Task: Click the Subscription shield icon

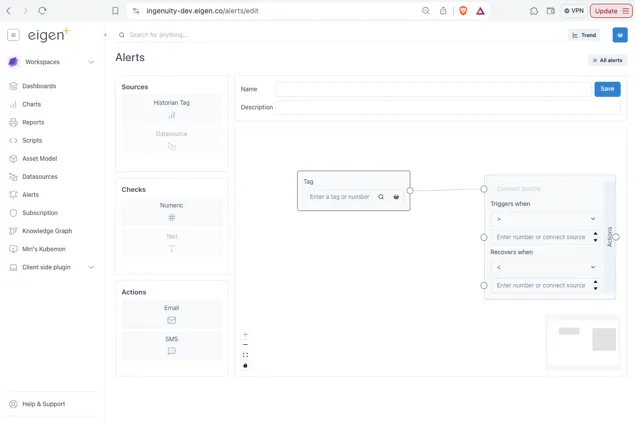Action: [13, 213]
